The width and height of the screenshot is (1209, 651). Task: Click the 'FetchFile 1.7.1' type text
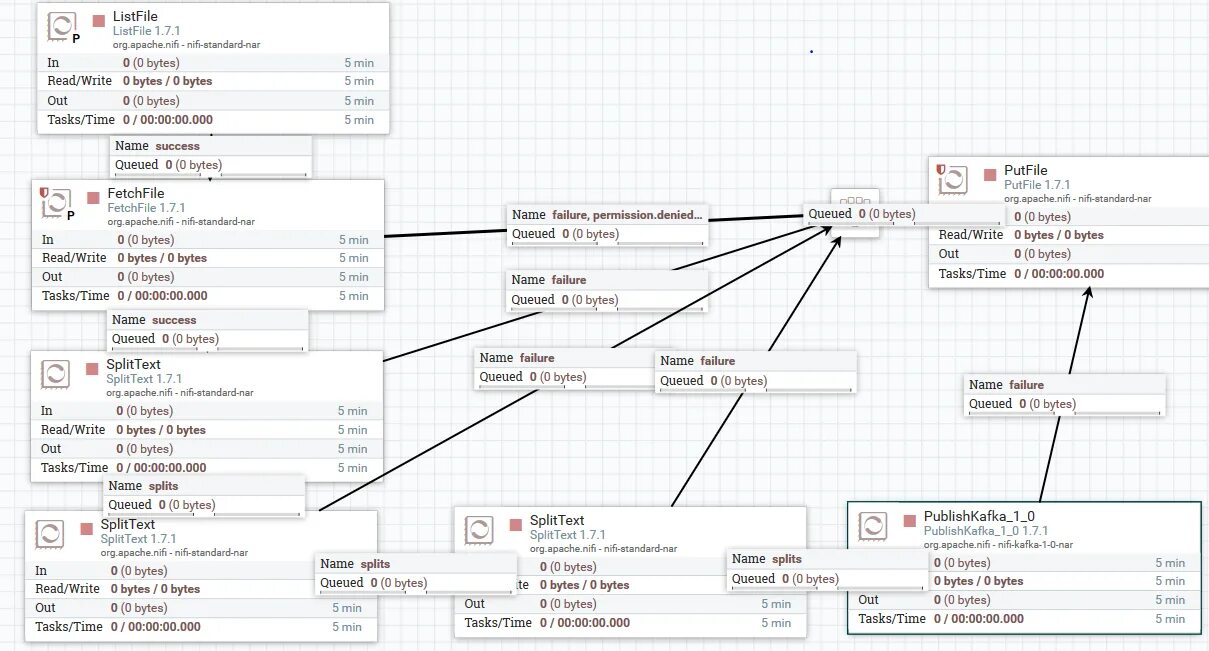(x=146, y=208)
